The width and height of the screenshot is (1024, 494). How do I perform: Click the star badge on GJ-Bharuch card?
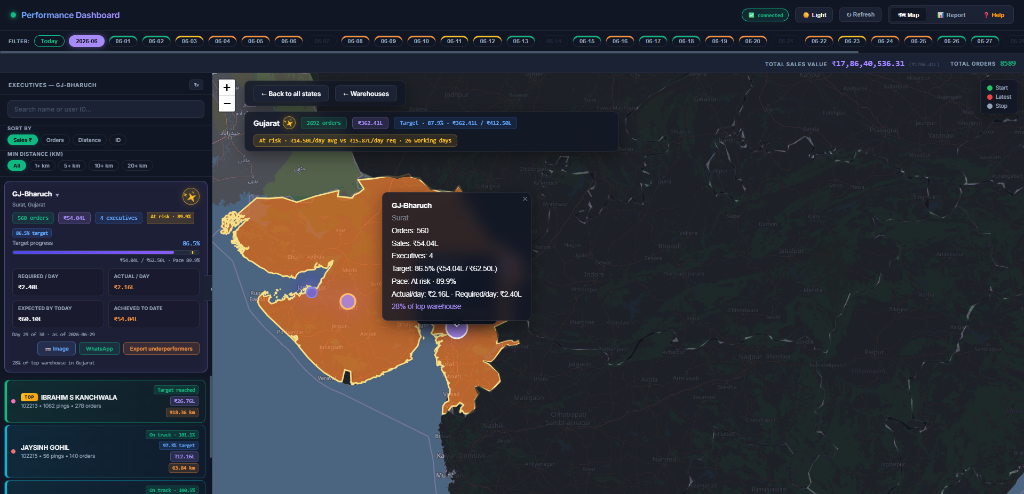(x=191, y=197)
